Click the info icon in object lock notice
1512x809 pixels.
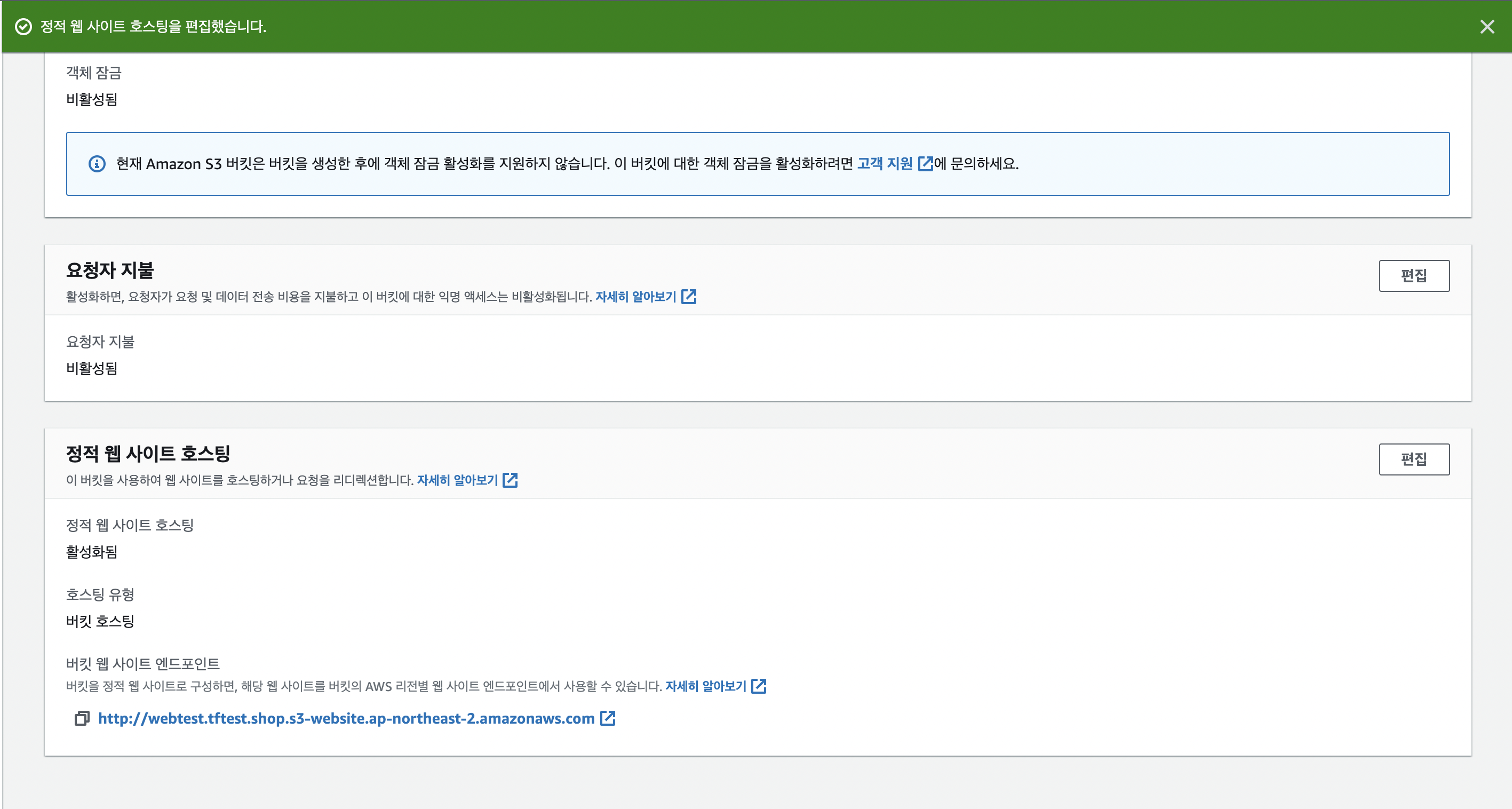[97, 164]
